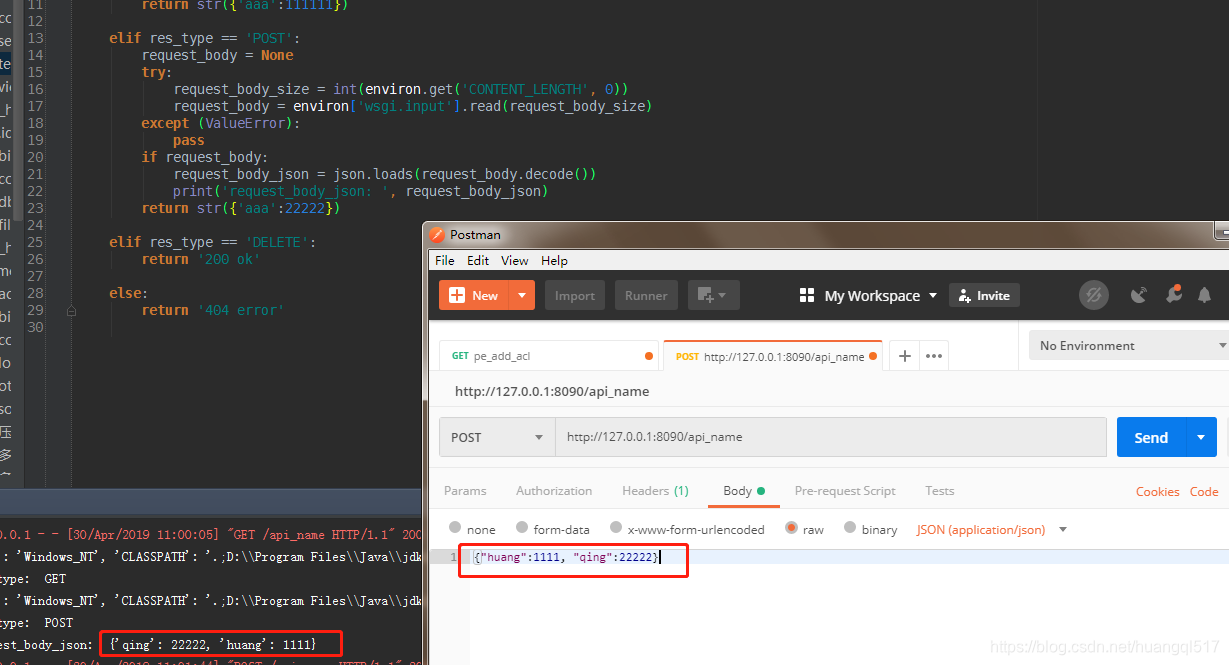1229x665 pixels.
Task: Open the POST method dropdown
Action: (x=497, y=437)
